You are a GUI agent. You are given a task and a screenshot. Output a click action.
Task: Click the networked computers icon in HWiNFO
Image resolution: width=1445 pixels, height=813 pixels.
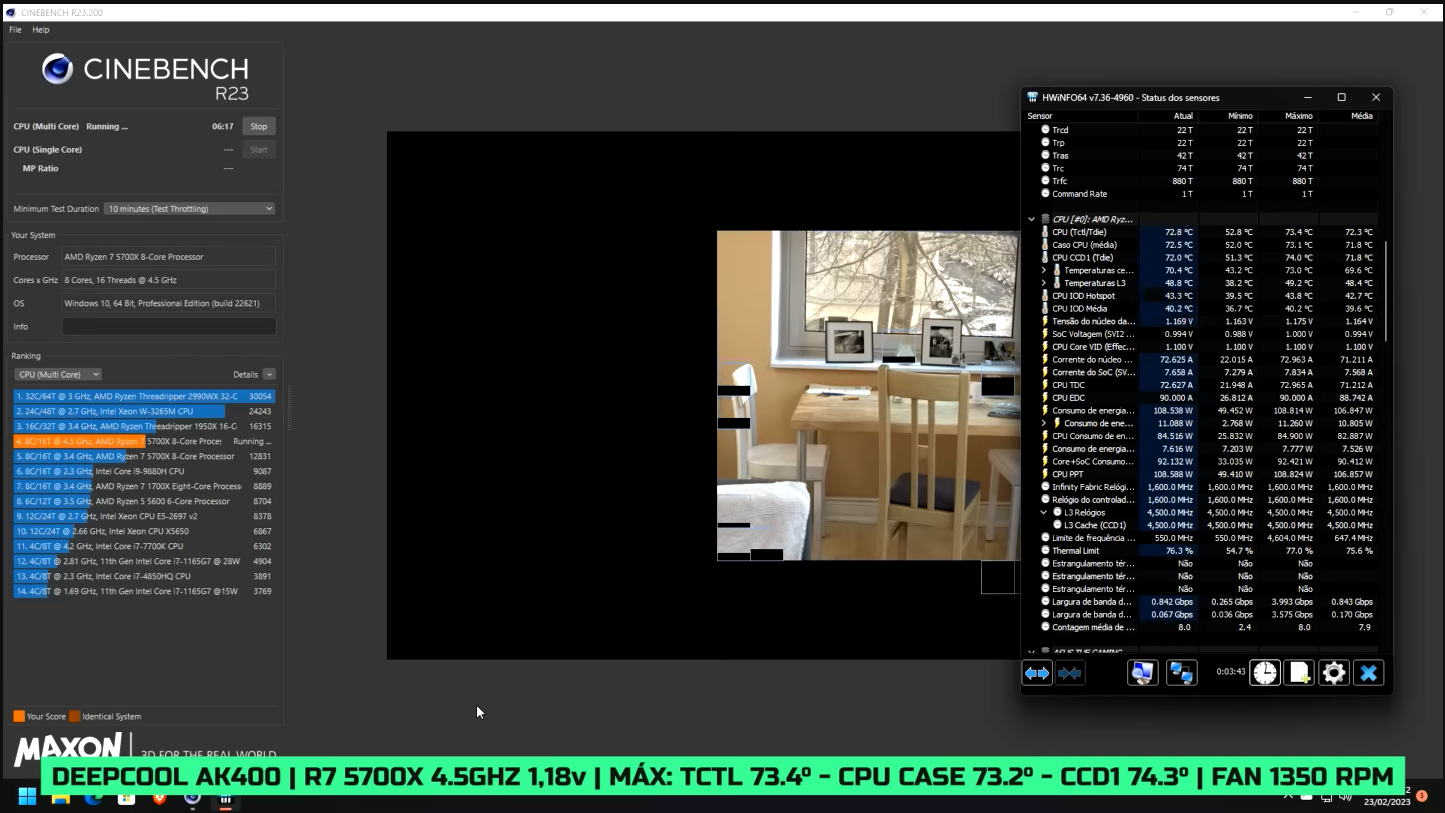click(x=1181, y=673)
